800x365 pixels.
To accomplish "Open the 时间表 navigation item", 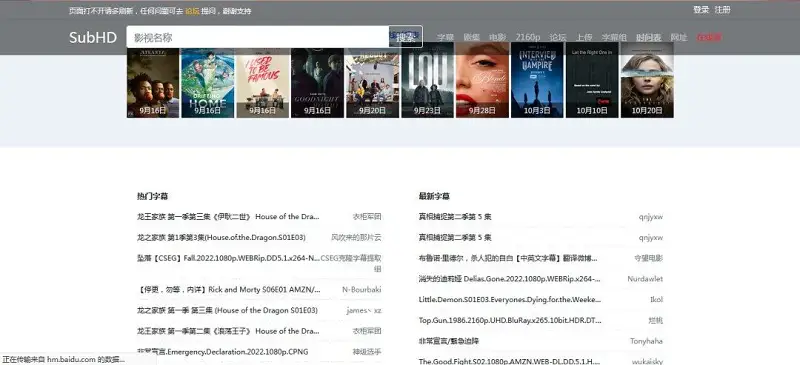I will 648,37.
